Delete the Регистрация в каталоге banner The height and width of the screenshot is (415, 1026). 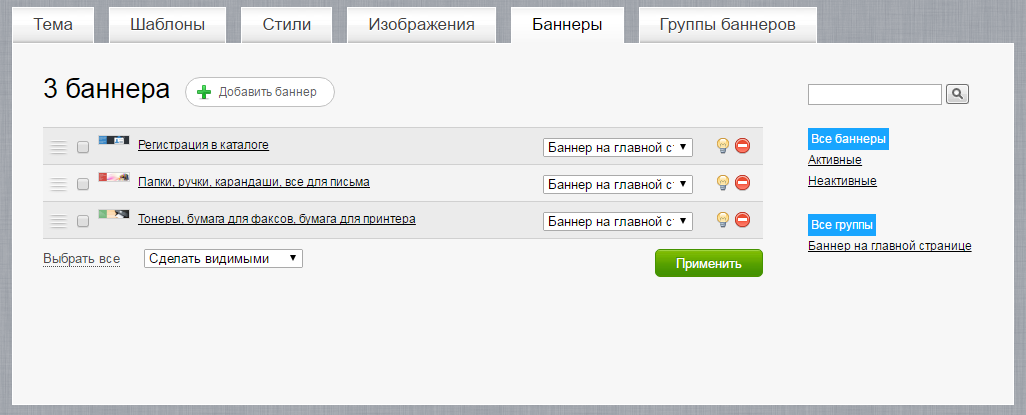pyautogui.click(x=742, y=146)
